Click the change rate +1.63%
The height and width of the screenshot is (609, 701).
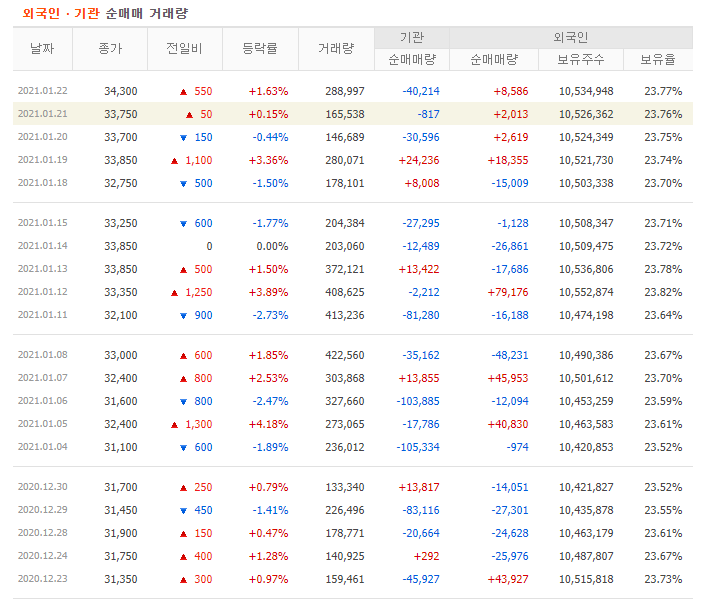[x=268, y=91]
